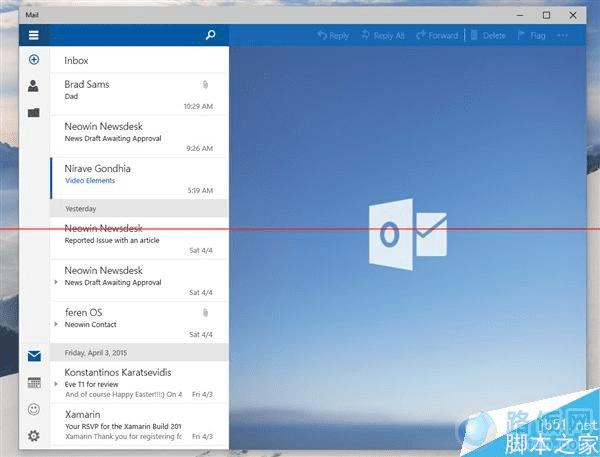
Task: Open Konstantinos Karatsevidis email
Action: [139, 382]
